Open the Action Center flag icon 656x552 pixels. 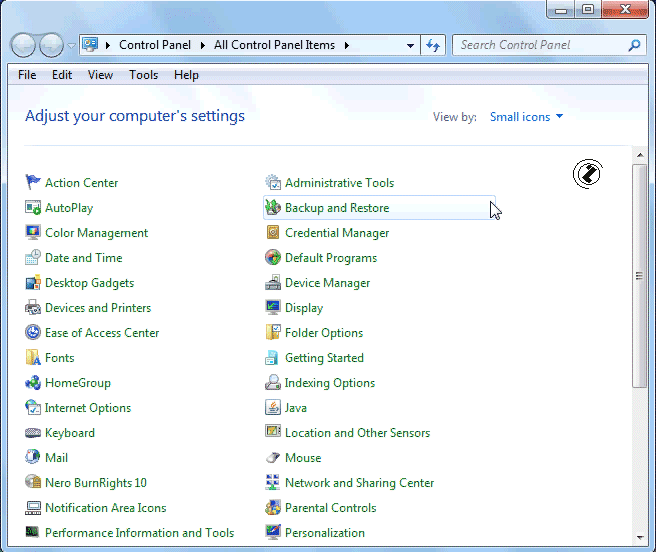[33, 182]
